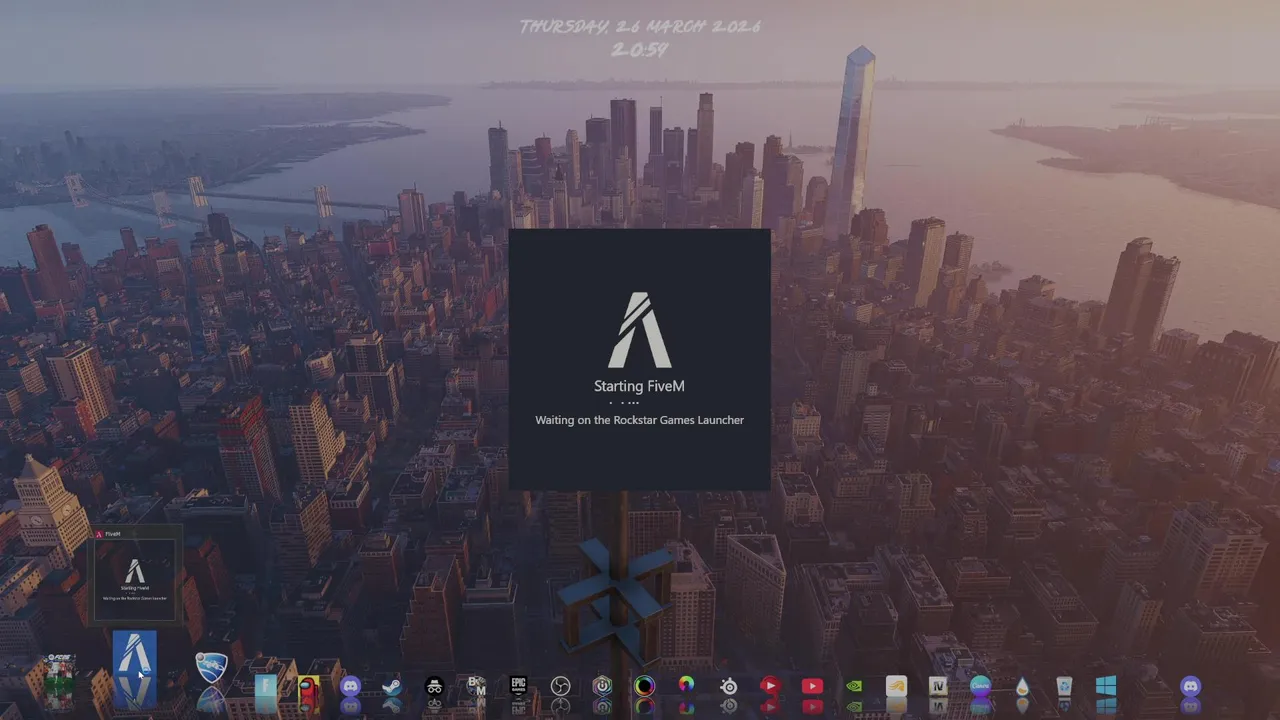Open the Canva dock icon

pos(980,686)
